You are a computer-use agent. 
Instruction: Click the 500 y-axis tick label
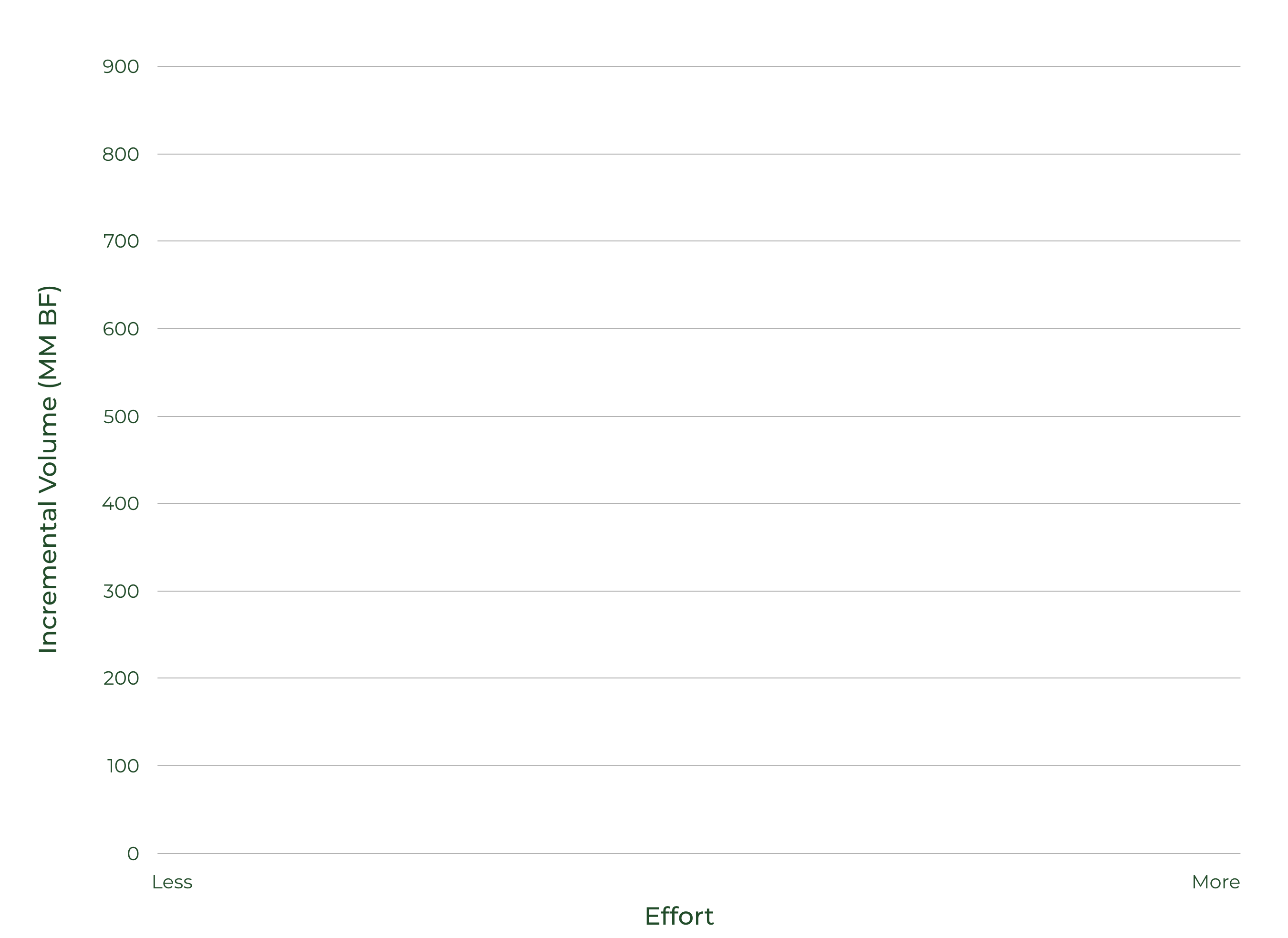click(x=121, y=417)
